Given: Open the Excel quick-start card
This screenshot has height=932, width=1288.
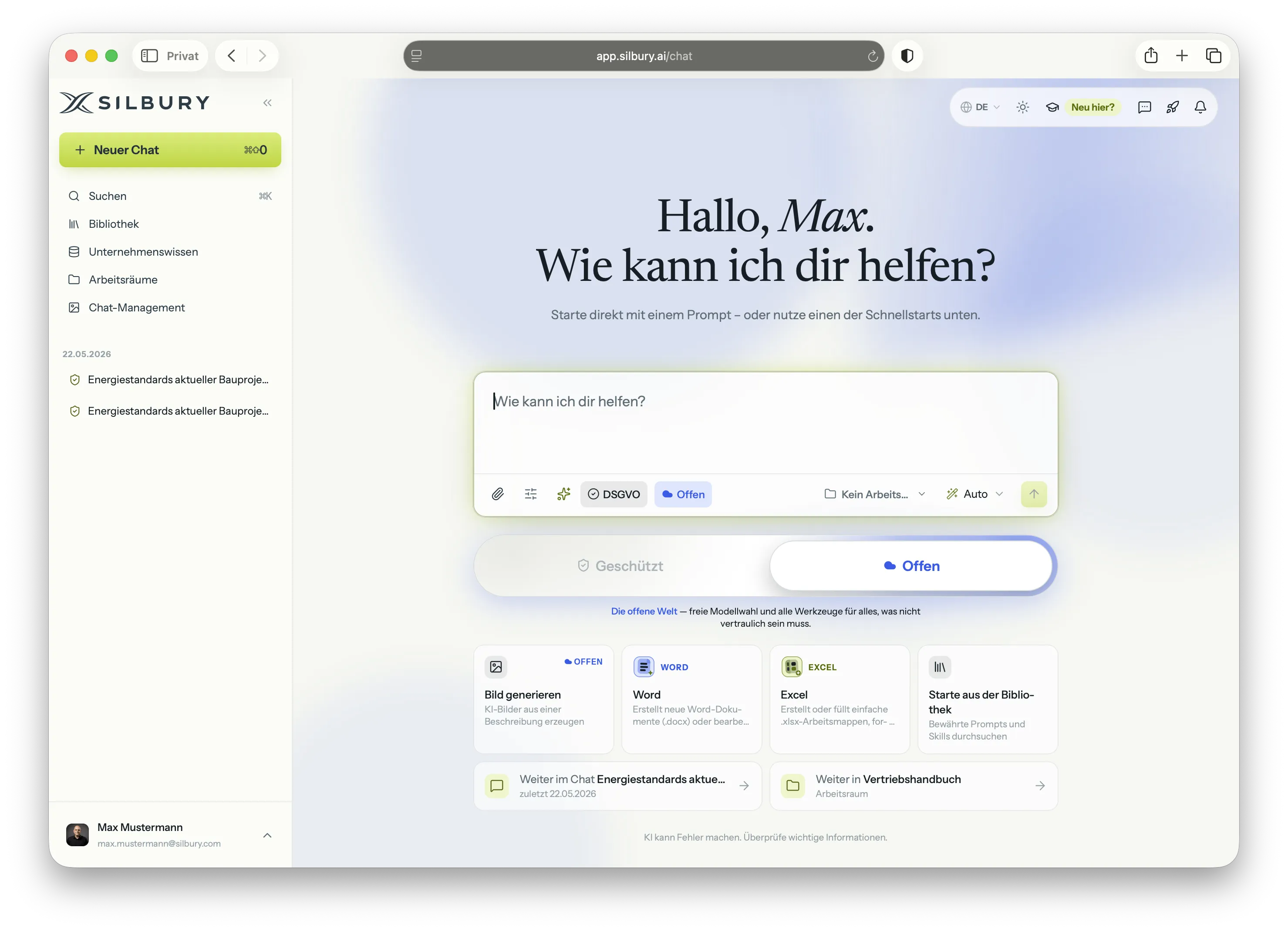Looking at the screenshot, I should pos(840,699).
